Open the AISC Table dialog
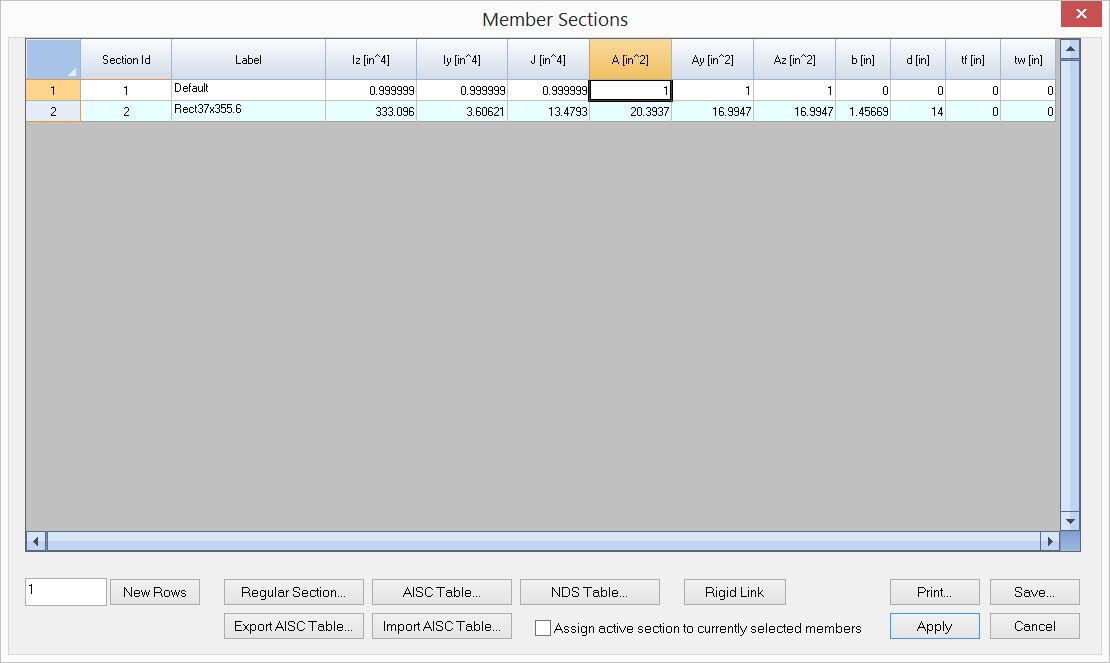This screenshot has width=1110, height=663. pos(441,592)
